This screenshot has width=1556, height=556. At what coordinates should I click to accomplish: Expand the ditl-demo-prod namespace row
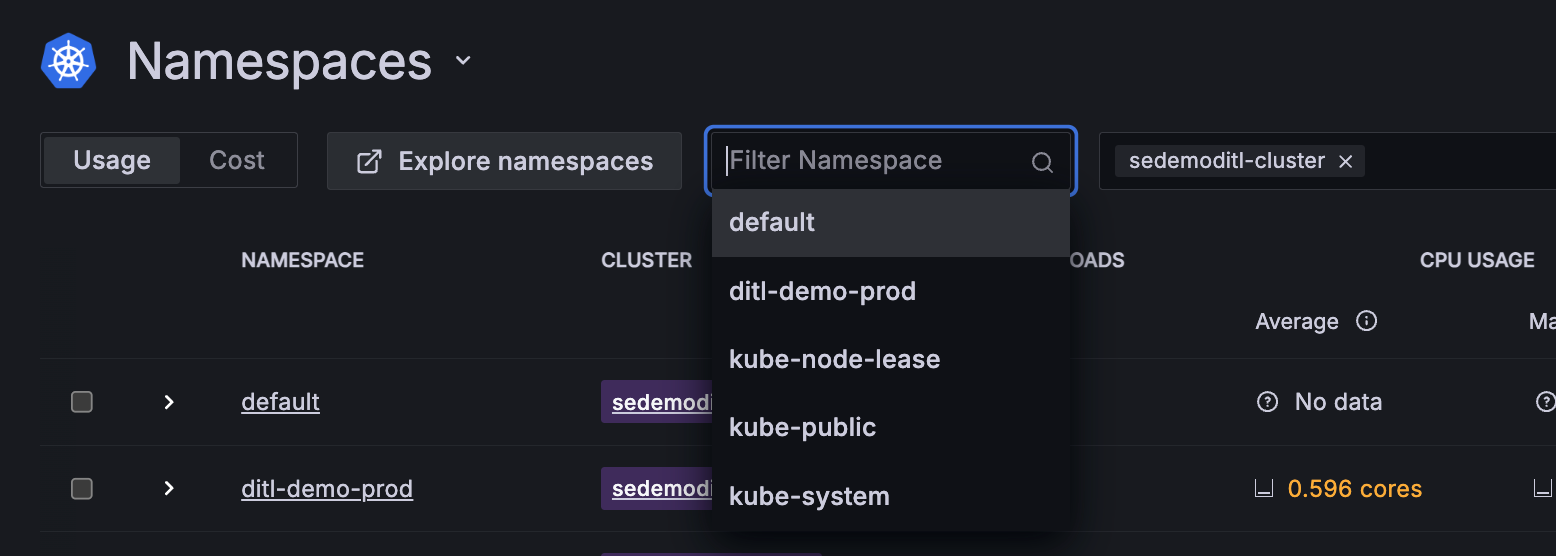169,489
